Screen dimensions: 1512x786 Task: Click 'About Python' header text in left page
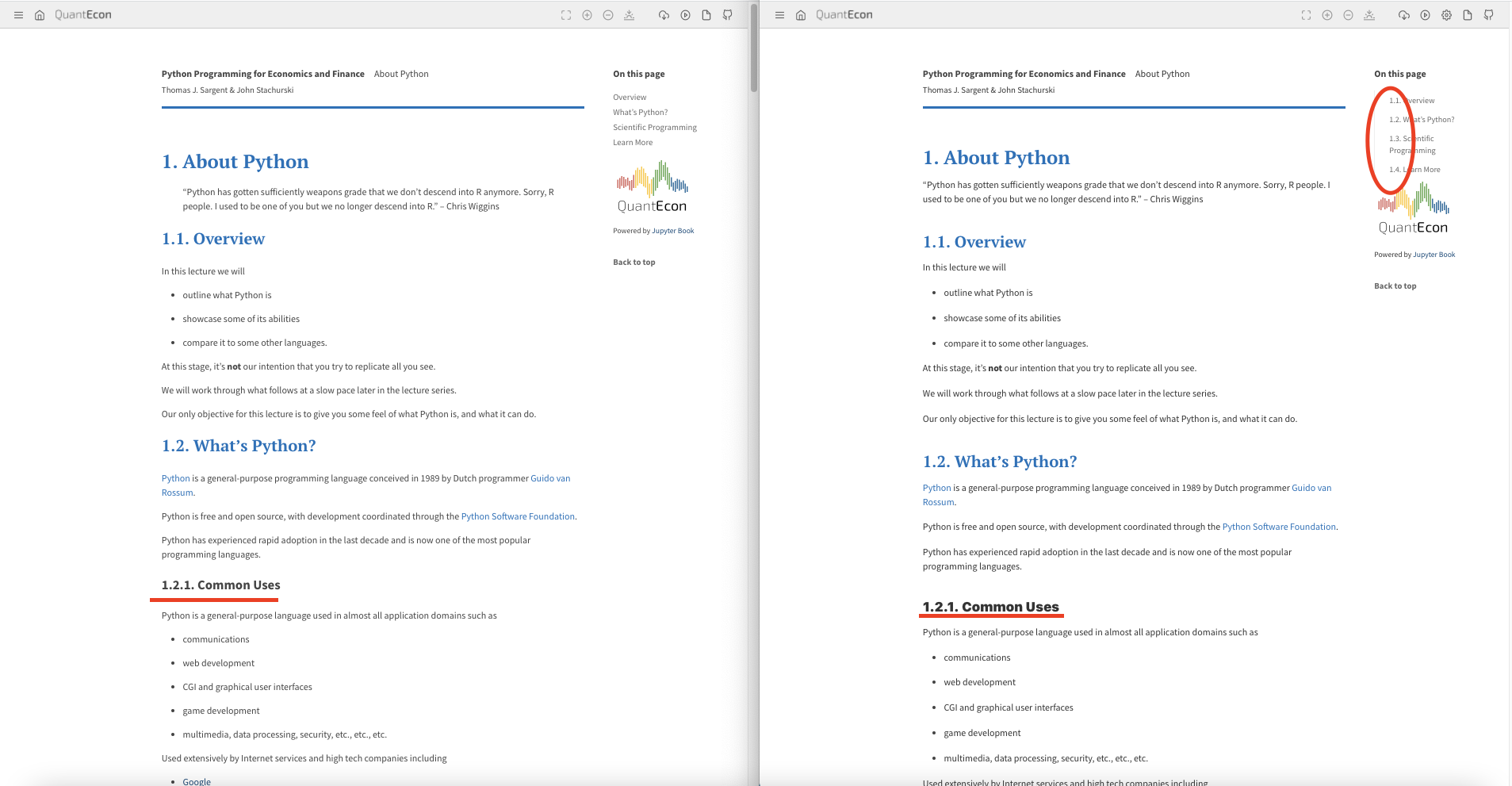tap(401, 74)
